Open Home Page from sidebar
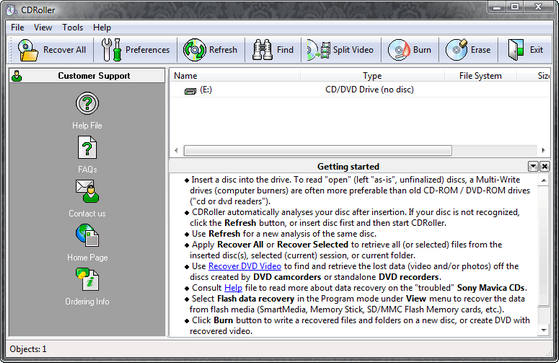The width and height of the screenshot is (559, 363). point(87,235)
